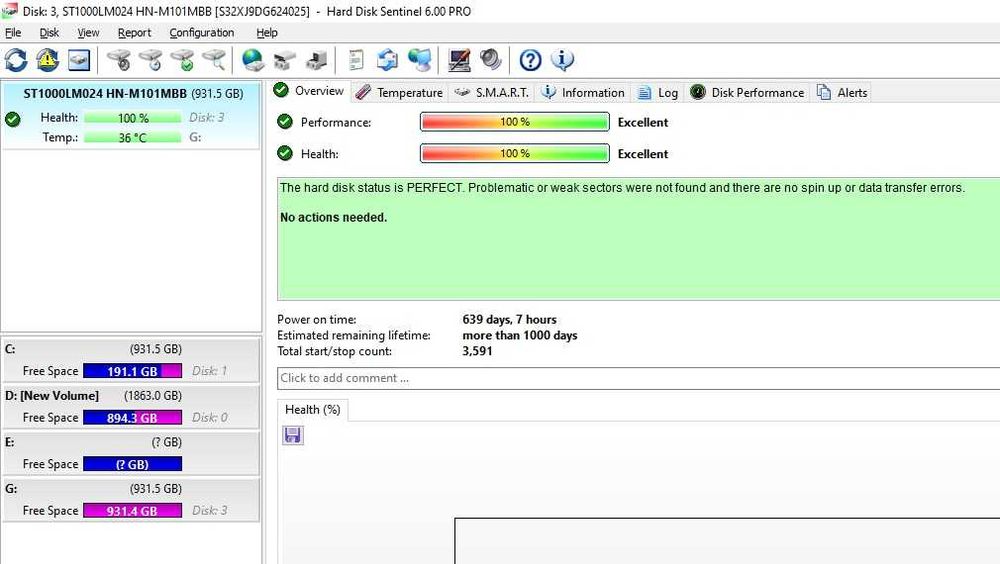Click the '3,591' start/stop count value
Image resolution: width=1000 pixels, height=564 pixels.
(x=477, y=351)
